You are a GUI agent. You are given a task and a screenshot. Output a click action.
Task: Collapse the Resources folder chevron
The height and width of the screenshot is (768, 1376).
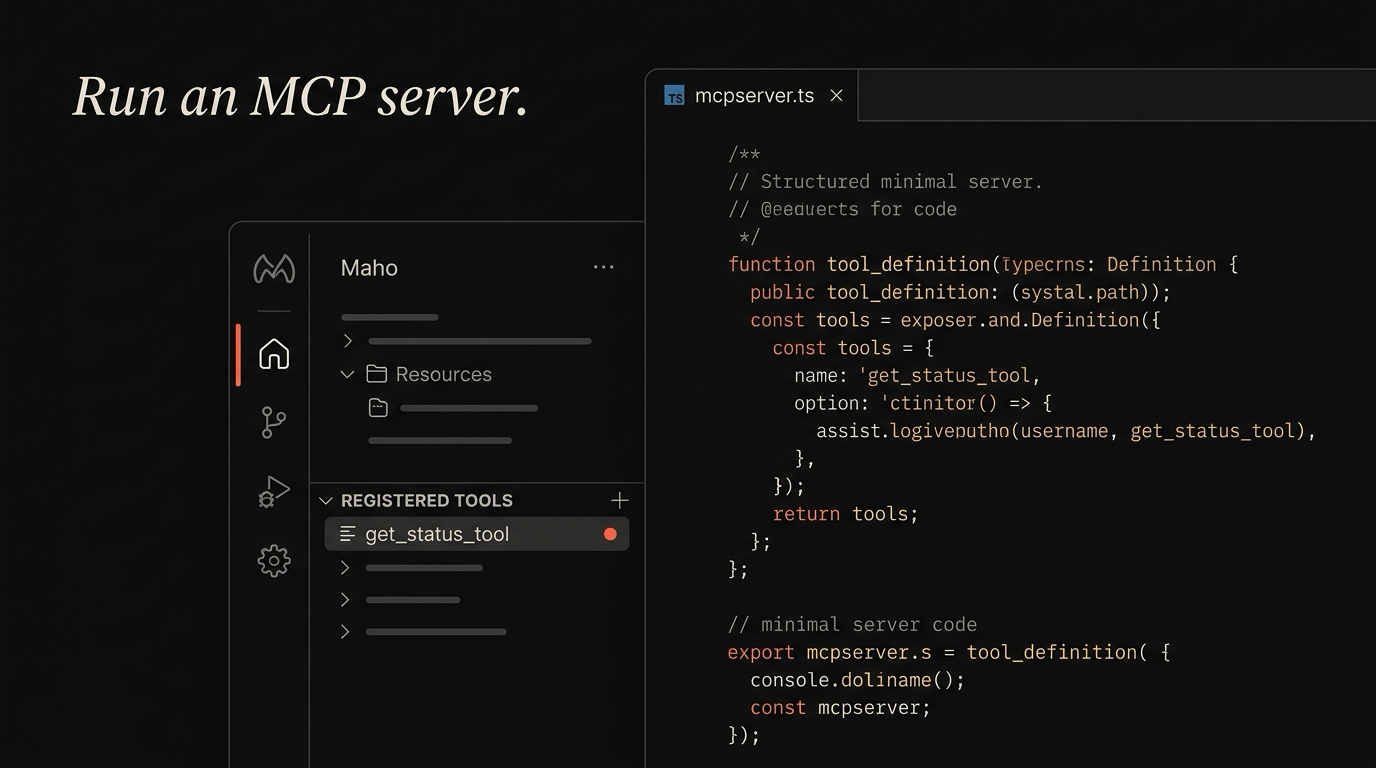(347, 374)
